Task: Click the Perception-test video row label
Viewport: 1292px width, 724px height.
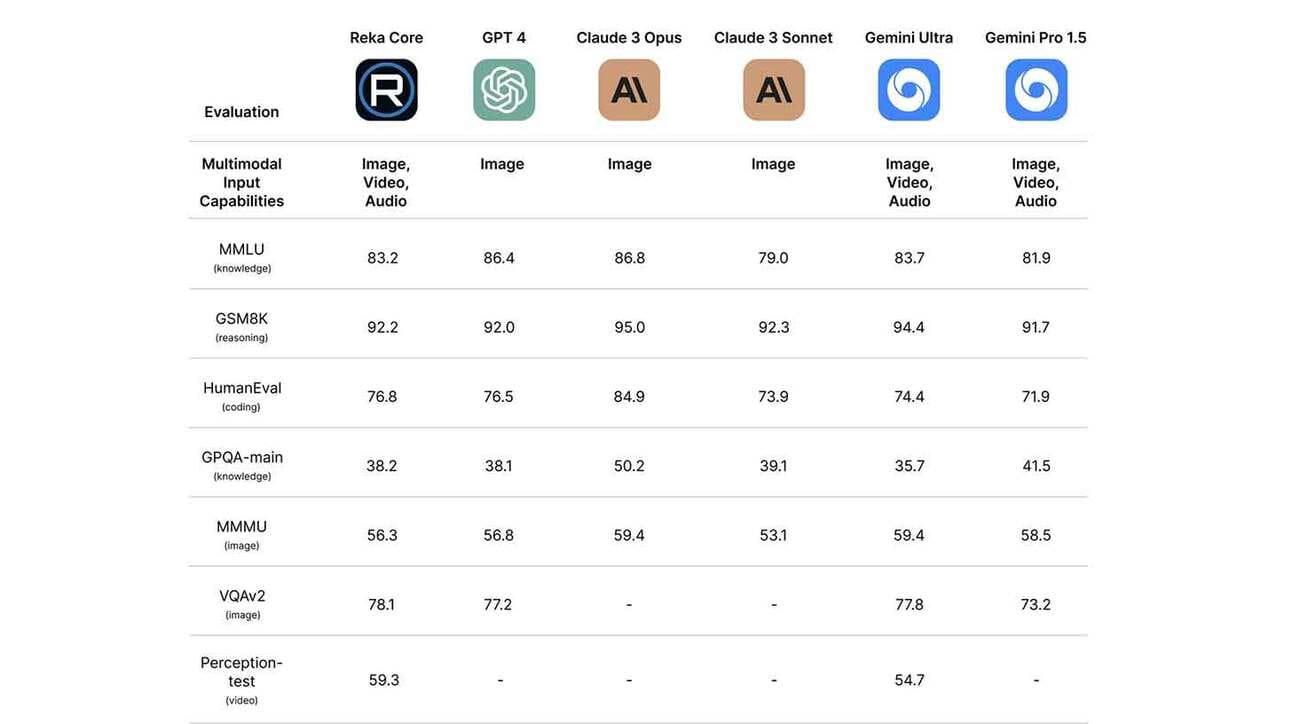Action: [242, 680]
